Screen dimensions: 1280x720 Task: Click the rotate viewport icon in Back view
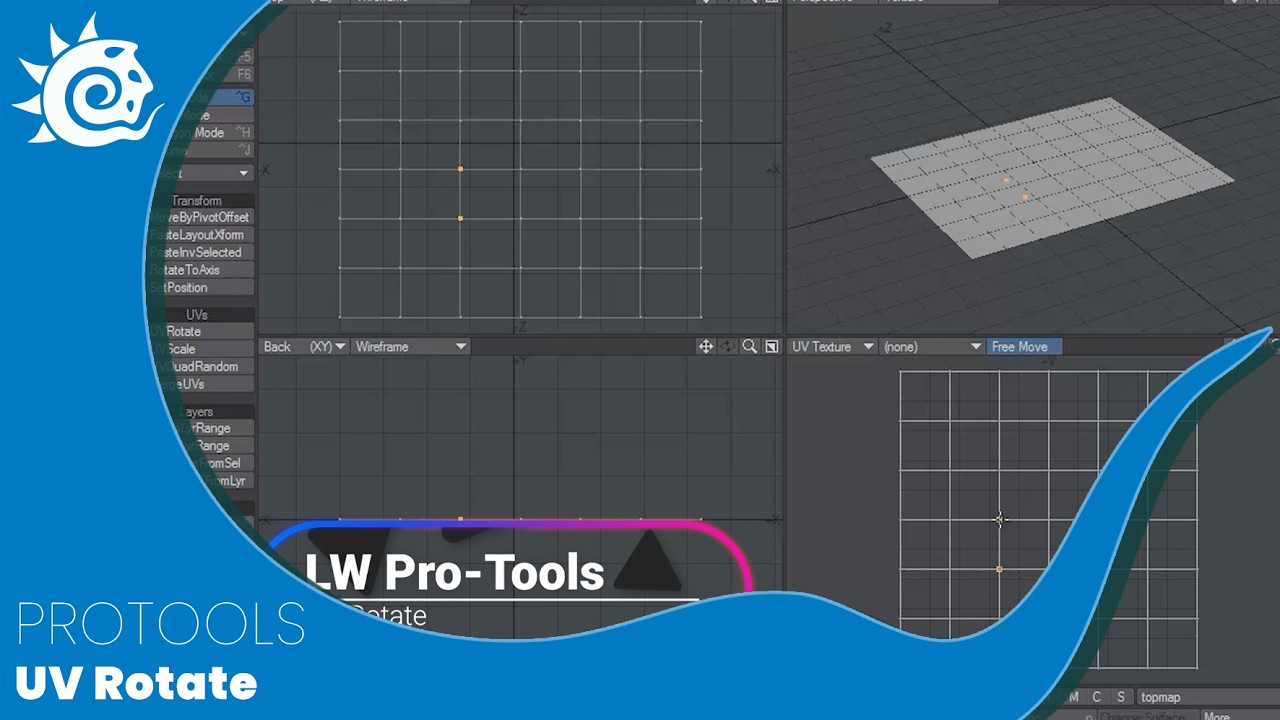point(727,347)
